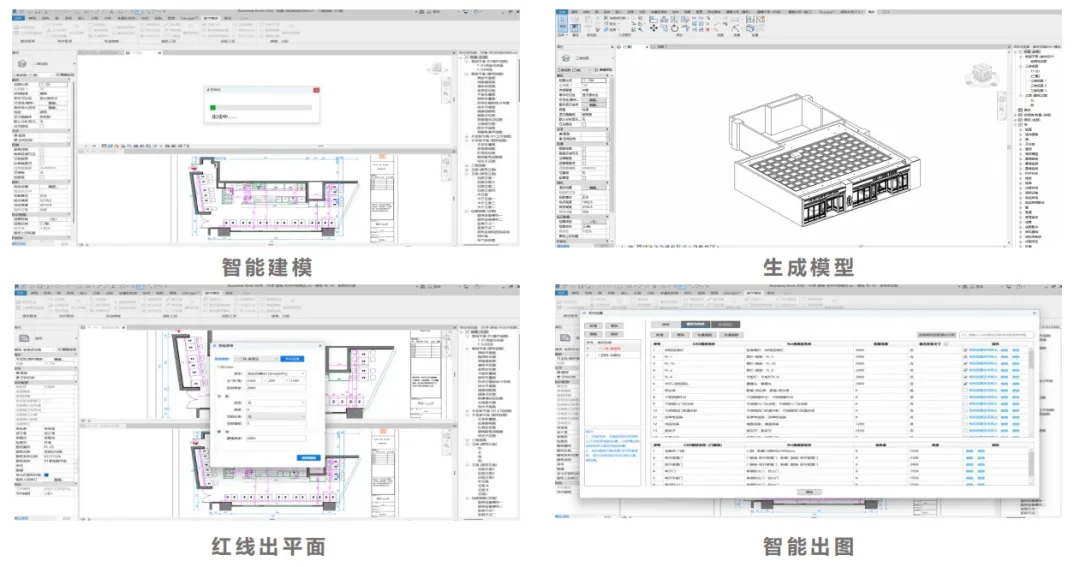Click the 3D view type icon in 生成模型 properties

tap(566, 58)
